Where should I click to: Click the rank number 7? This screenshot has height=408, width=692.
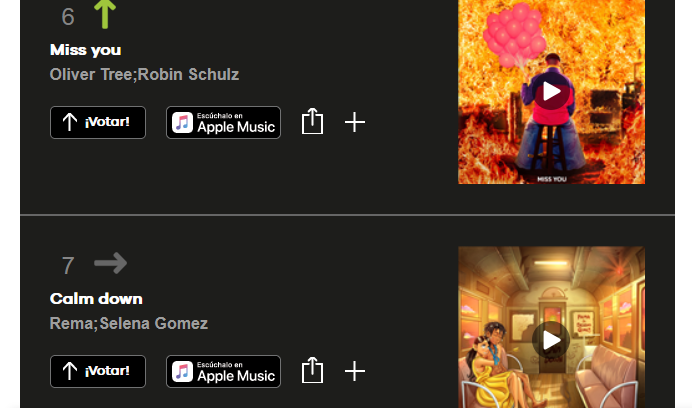point(68,266)
